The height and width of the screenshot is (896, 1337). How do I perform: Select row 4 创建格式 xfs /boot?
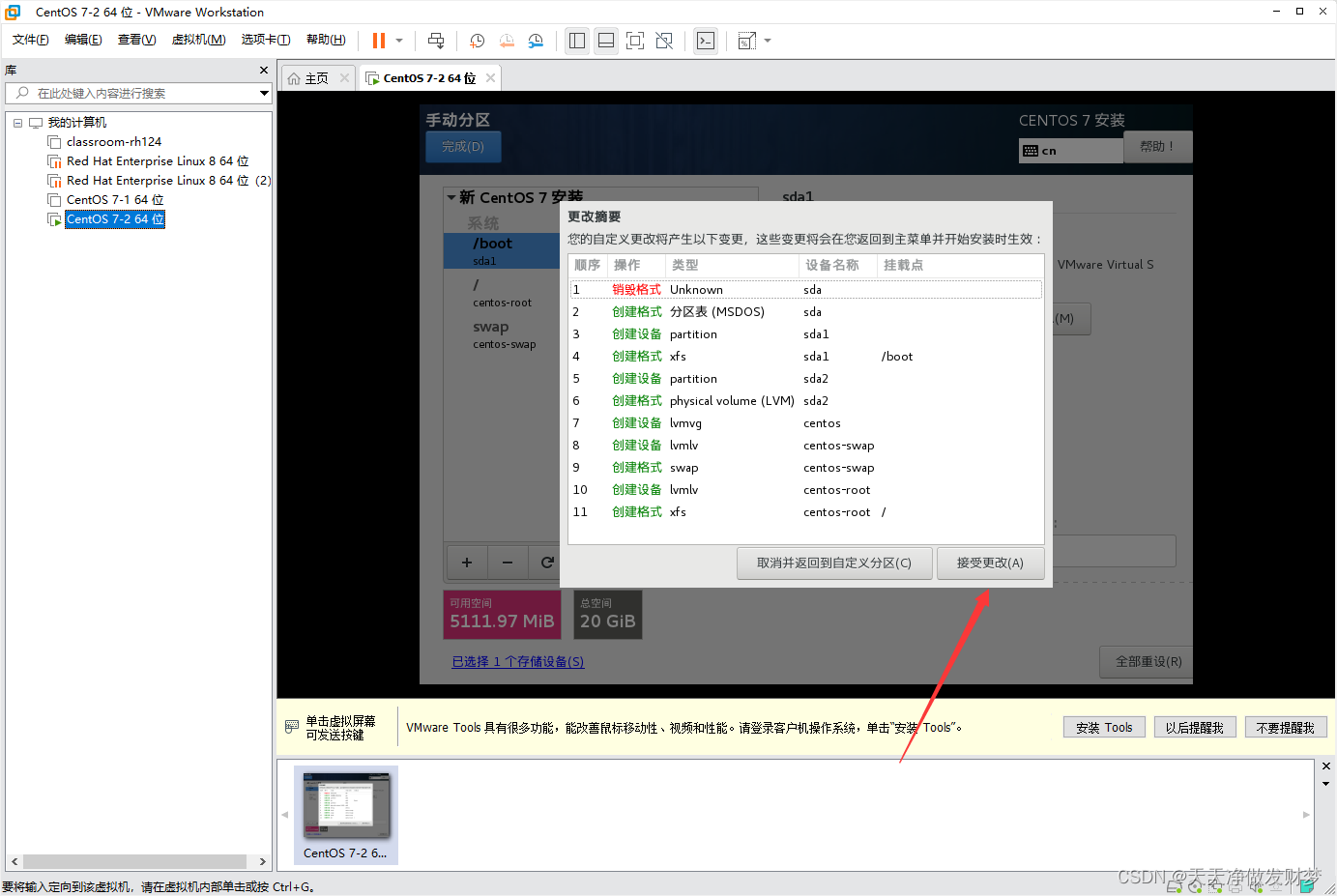pyautogui.click(x=806, y=357)
